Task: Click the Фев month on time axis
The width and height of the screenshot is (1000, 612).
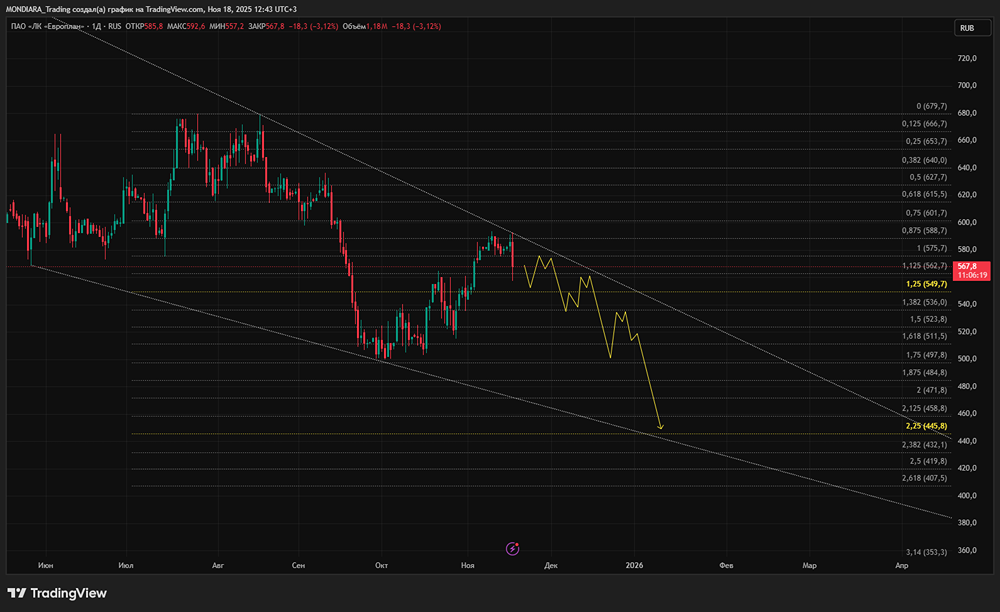Action: pyautogui.click(x=726, y=565)
